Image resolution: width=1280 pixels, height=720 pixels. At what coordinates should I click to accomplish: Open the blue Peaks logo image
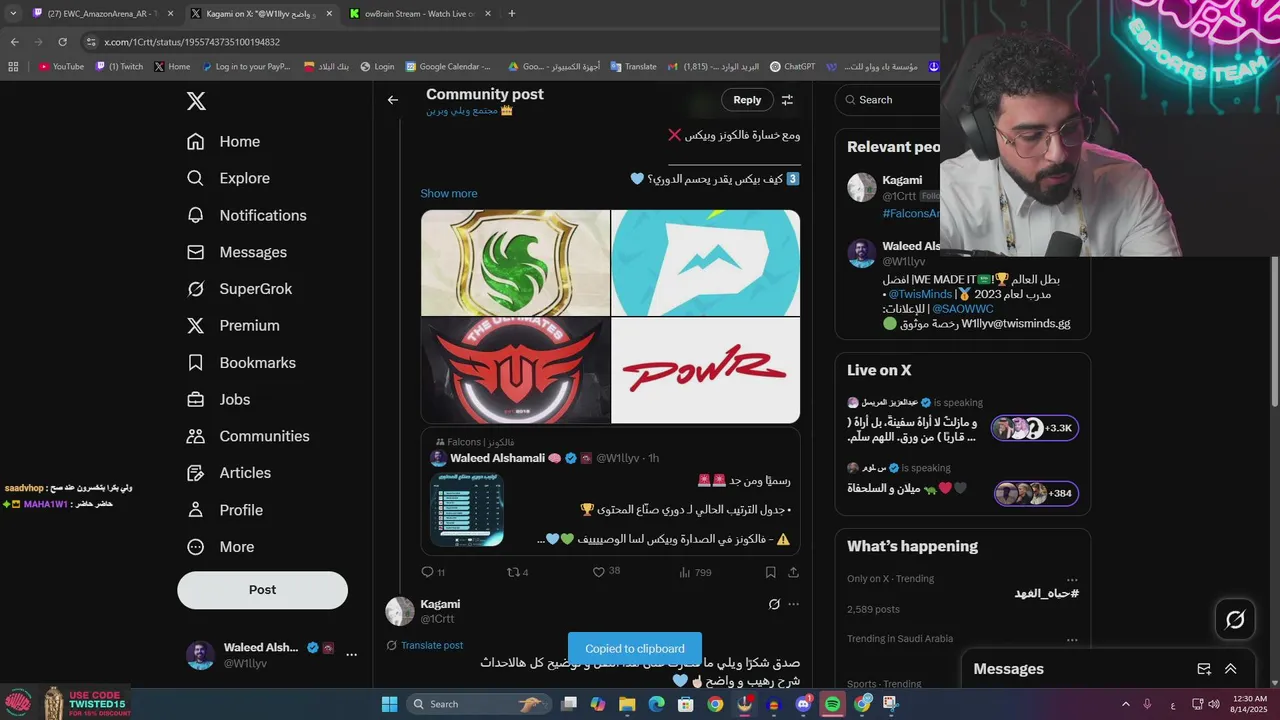click(x=705, y=263)
